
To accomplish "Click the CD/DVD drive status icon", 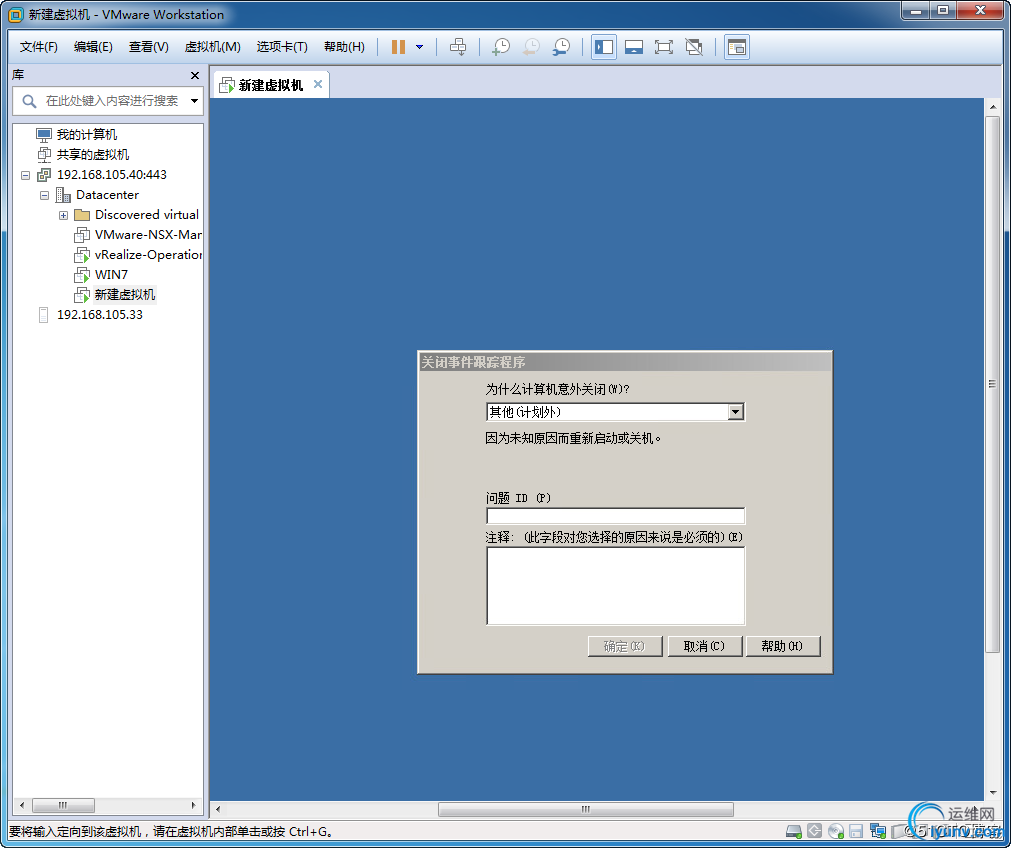I will pyautogui.click(x=836, y=831).
